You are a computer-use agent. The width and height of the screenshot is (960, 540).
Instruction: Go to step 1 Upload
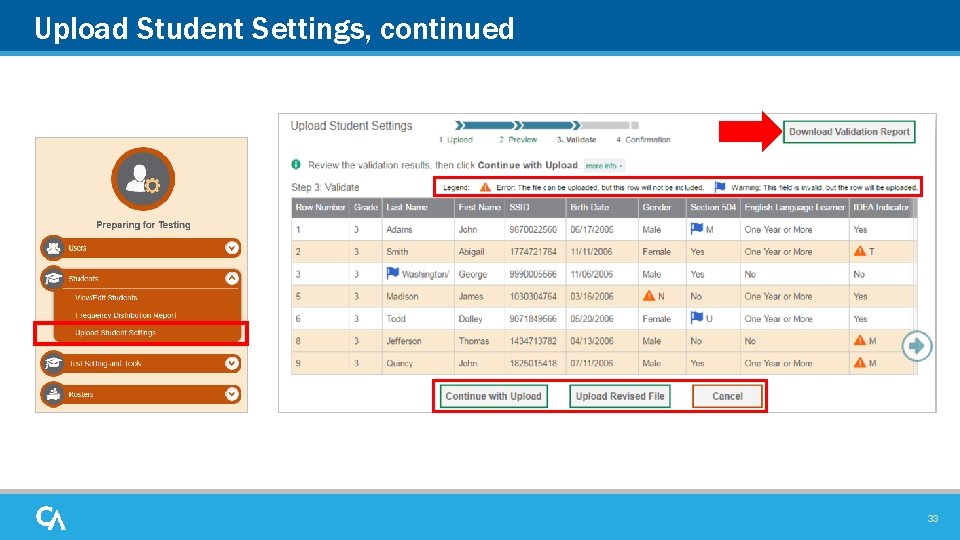[456, 140]
